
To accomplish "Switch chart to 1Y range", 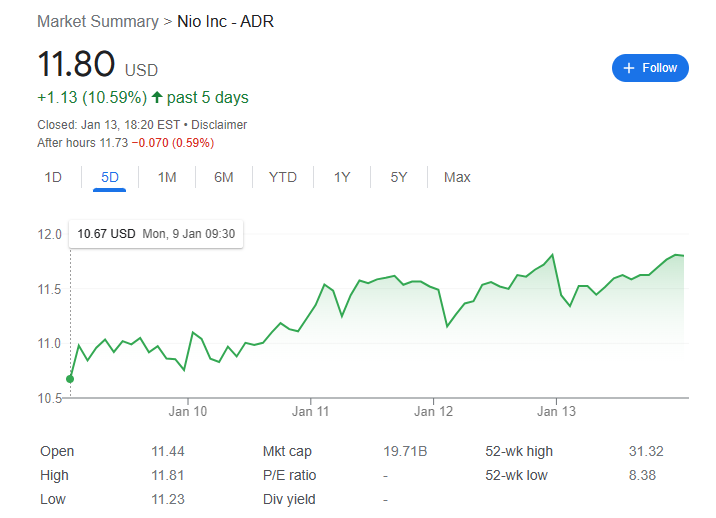I will 342,177.
